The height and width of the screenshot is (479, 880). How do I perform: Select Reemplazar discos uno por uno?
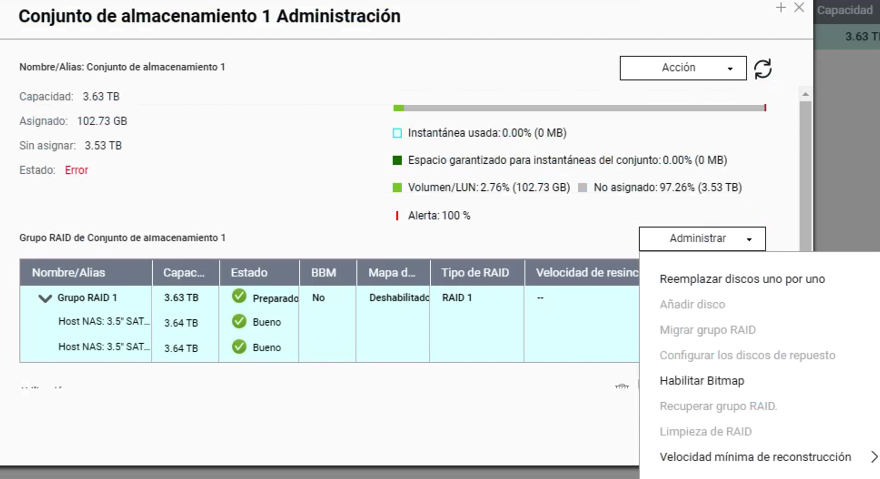[742, 279]
